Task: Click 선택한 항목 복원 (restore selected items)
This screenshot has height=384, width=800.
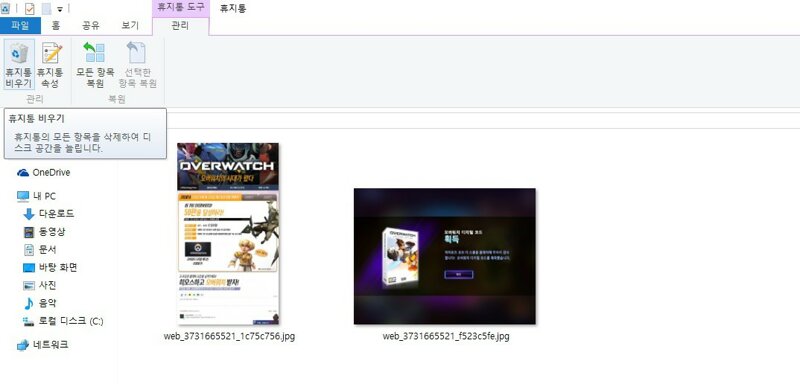Action: click(137, 65)
